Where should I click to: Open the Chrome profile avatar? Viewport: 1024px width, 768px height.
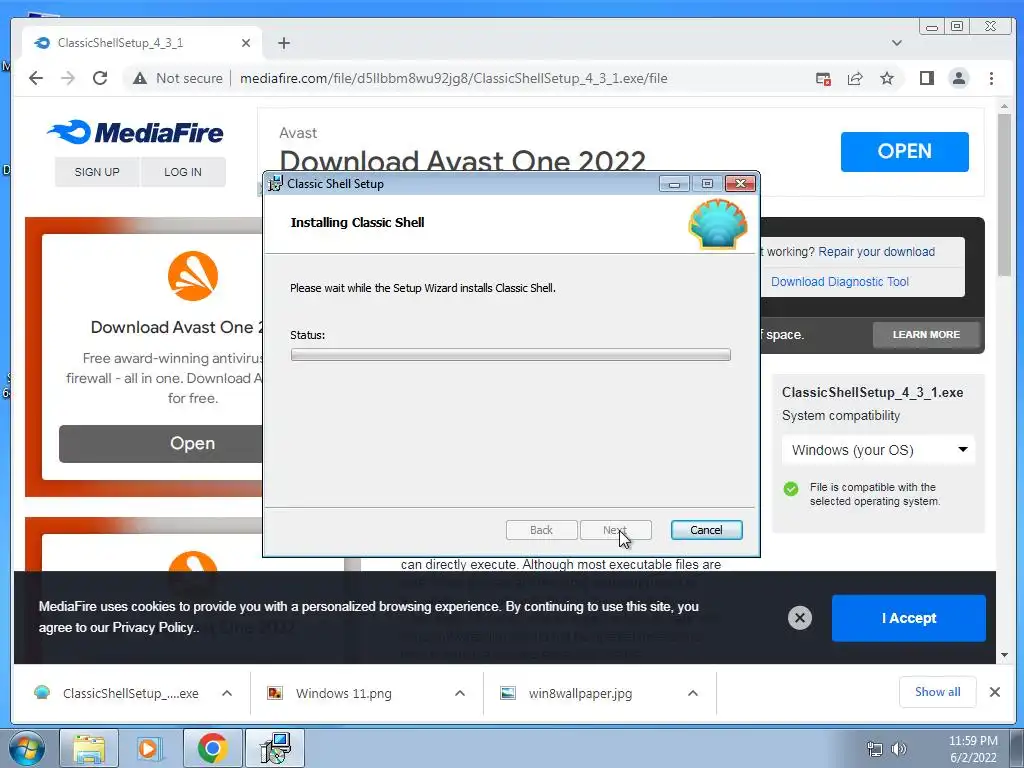pyautogui.click(x=959, y=78)
